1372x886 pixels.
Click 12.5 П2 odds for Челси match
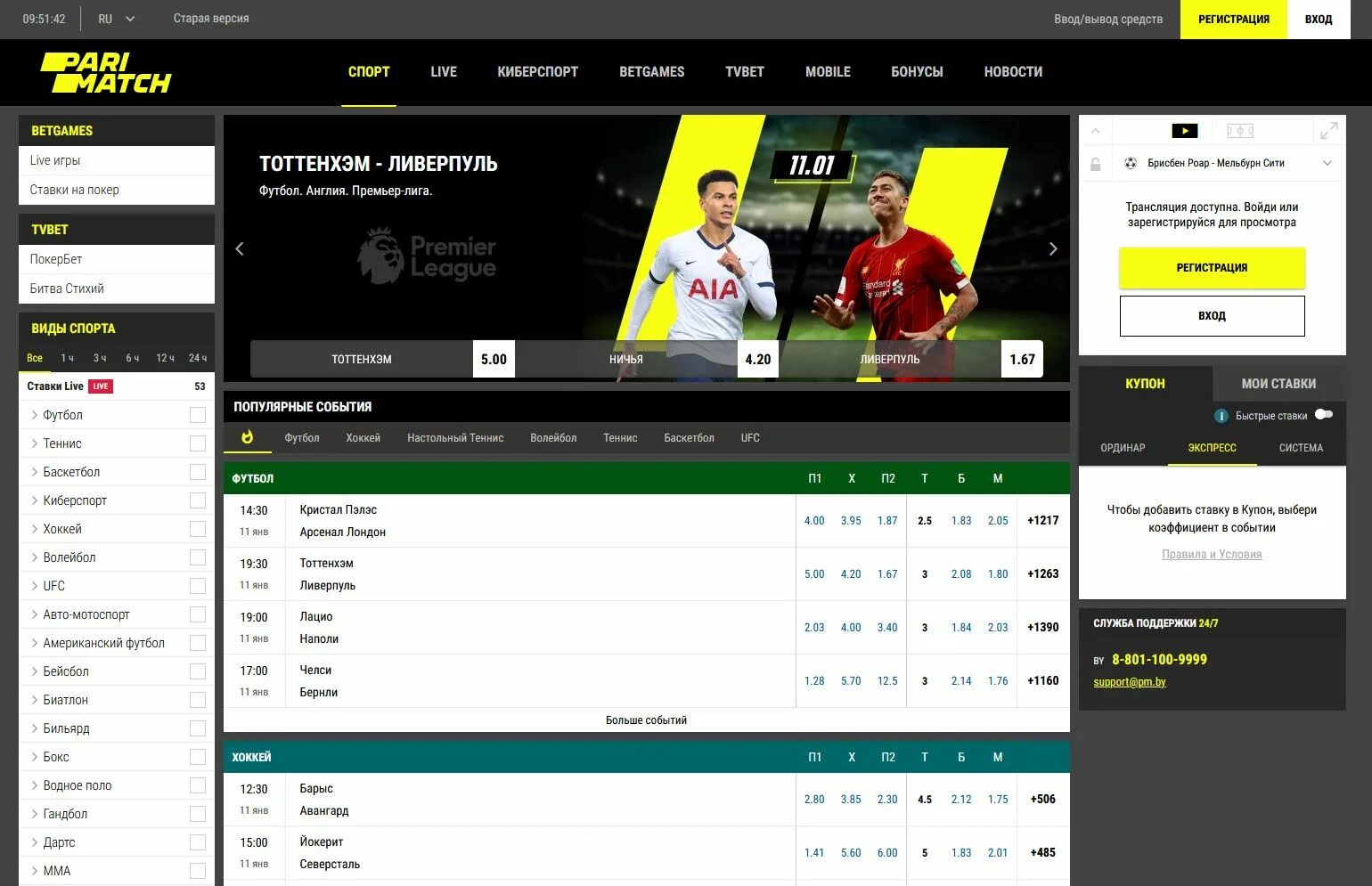(x=887, y=681)
